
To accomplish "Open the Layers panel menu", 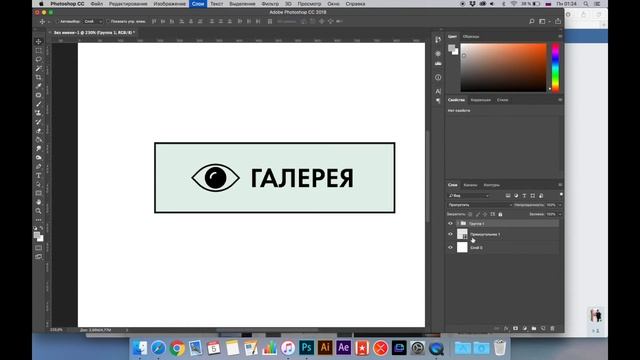I will [560, 185].
